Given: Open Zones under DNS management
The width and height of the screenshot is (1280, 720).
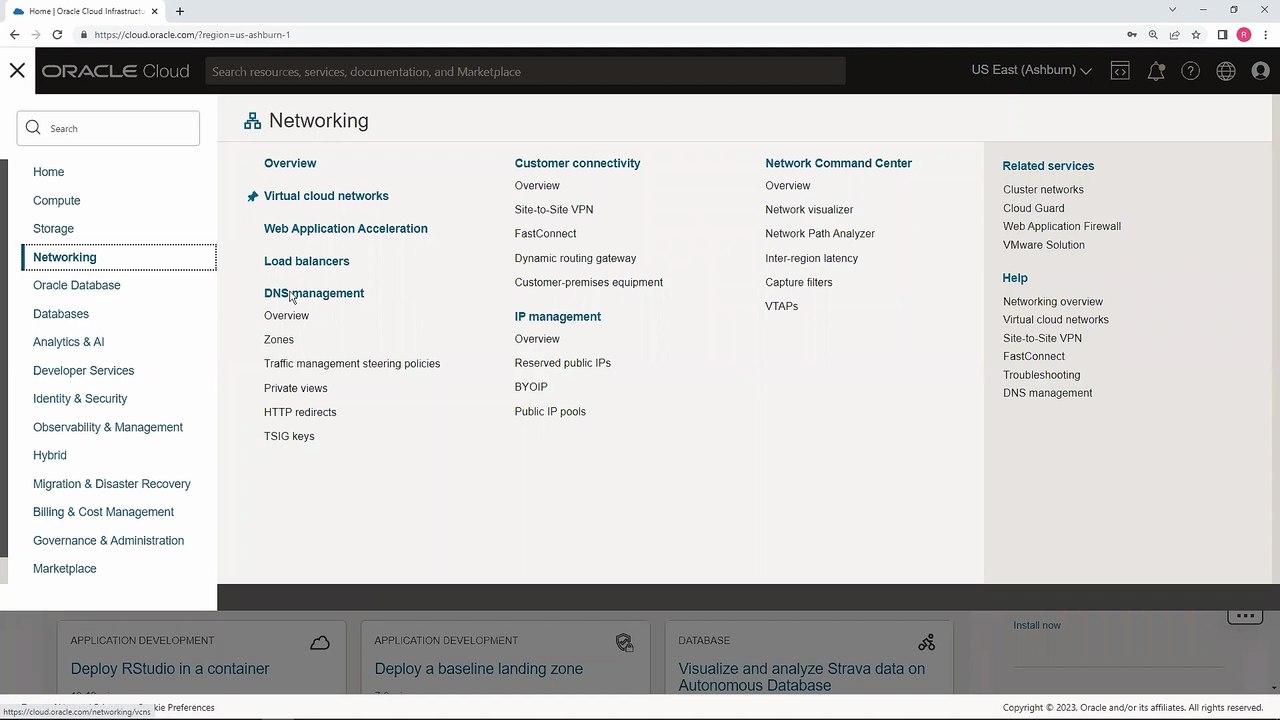Looking at the screenshot, I should tap(279, 339).
